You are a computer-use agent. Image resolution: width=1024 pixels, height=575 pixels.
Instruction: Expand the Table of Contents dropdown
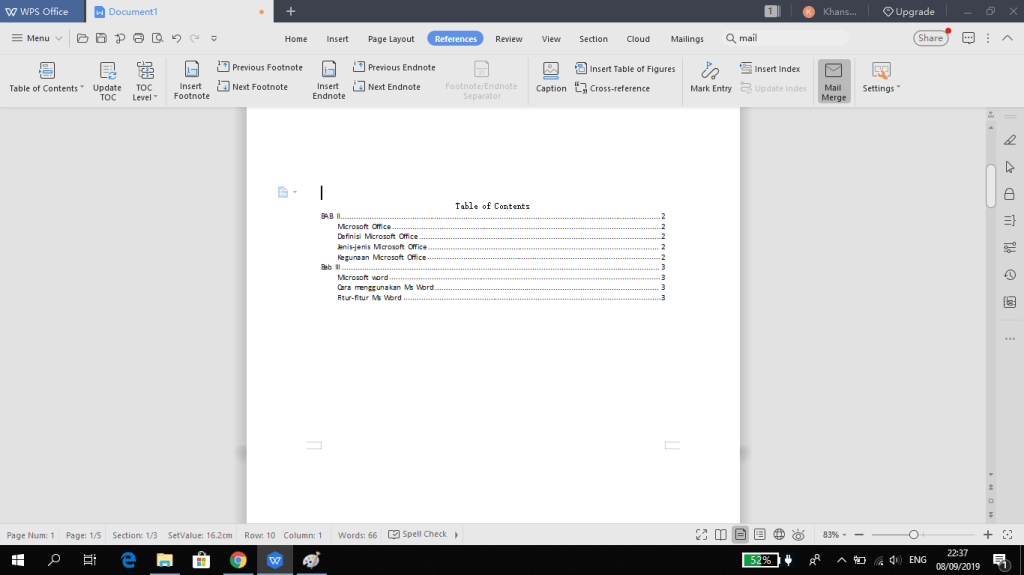[x=47, y=88]
